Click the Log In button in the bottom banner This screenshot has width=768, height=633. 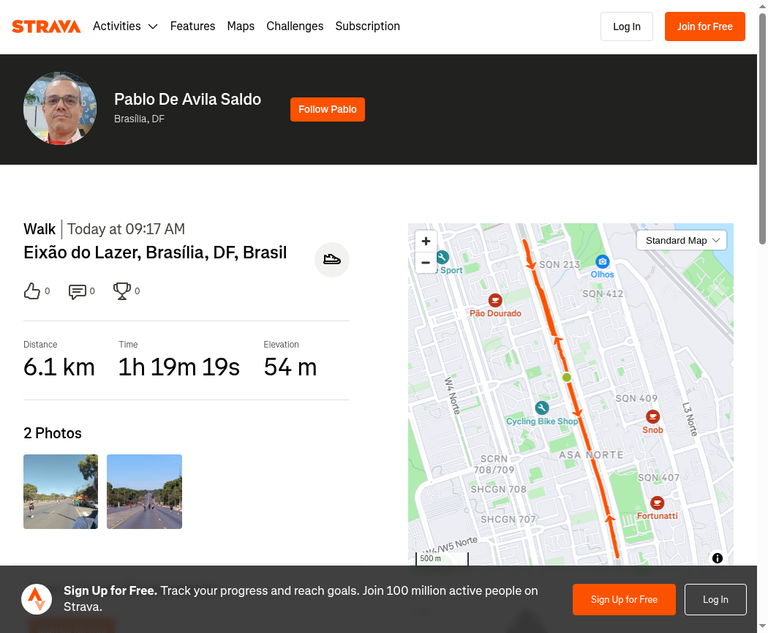point(716,599)
